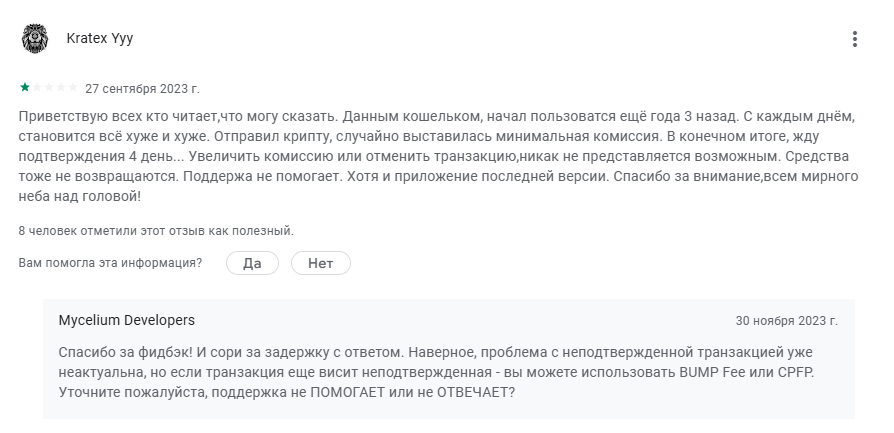Mark the review unhelpful with Нет
The image size is (894, 433).
[x=320, y=263]
